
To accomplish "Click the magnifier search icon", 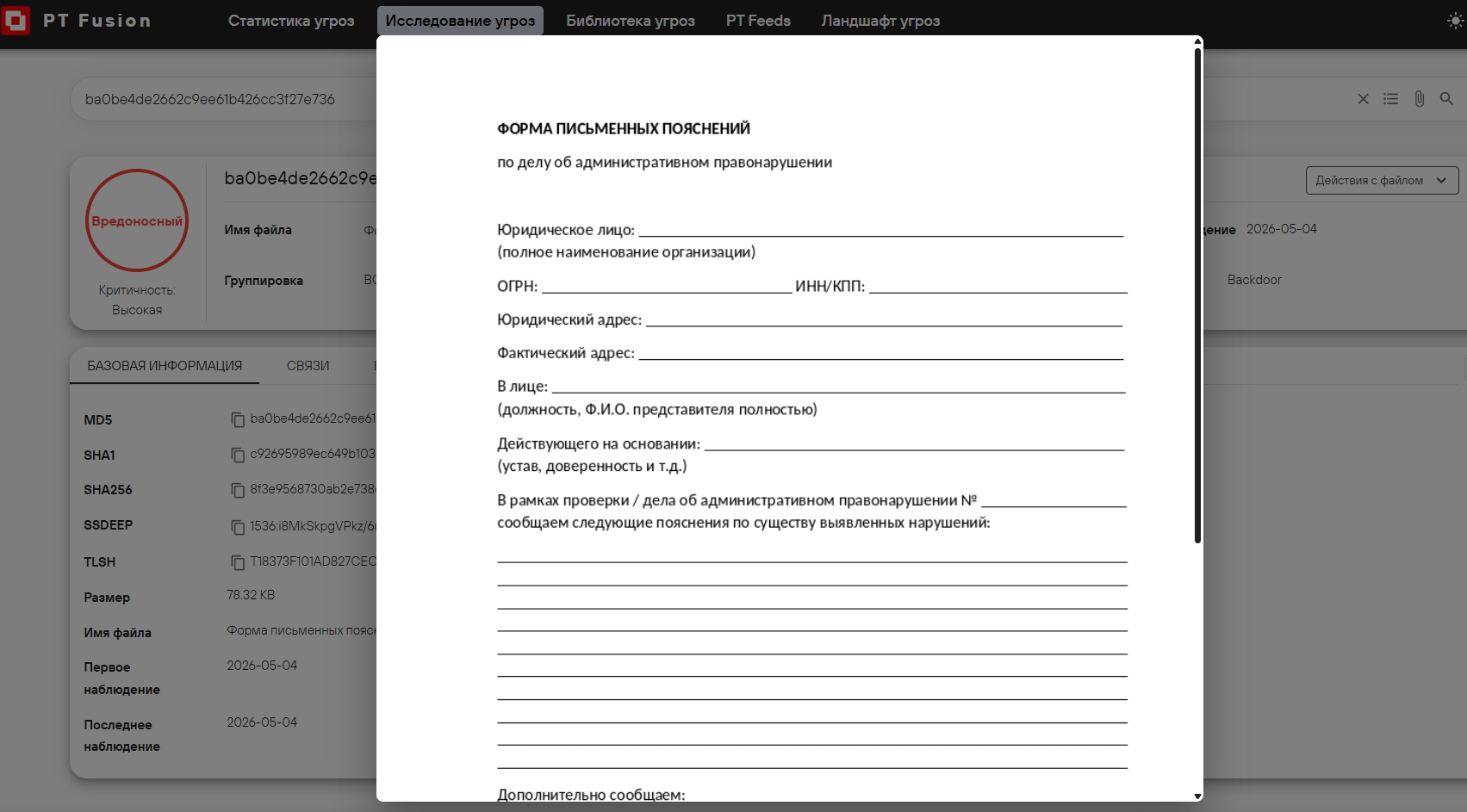I will [x=1446, y=99].
